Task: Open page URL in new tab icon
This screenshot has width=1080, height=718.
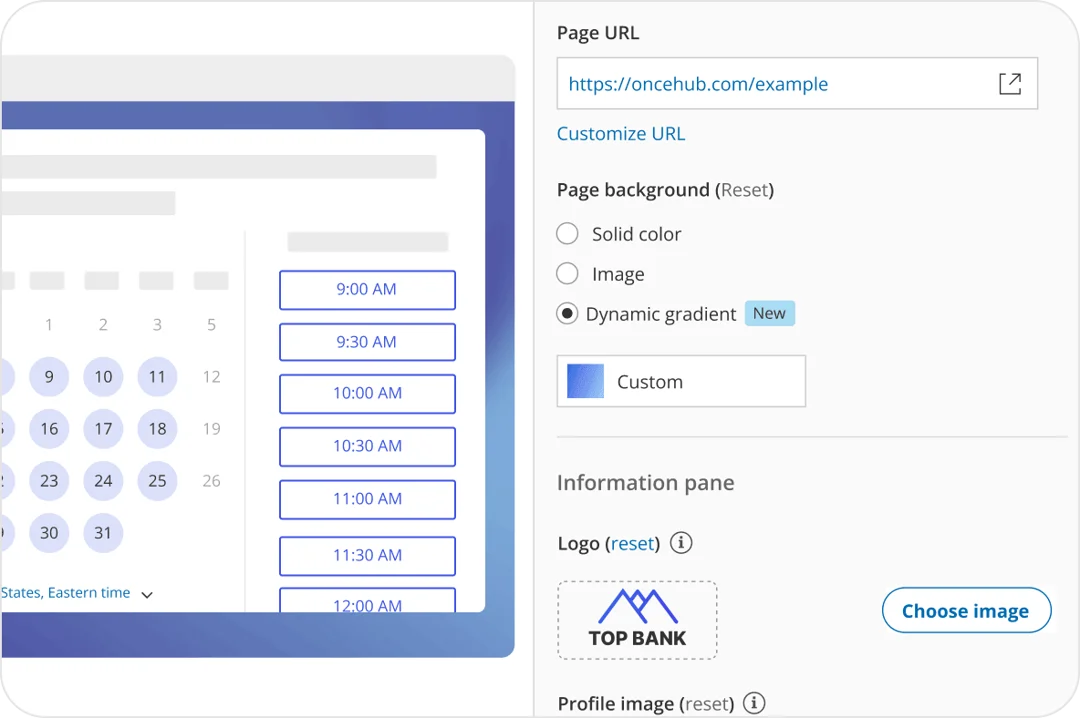Action: pyautogui.click(x=1010, y=84)
